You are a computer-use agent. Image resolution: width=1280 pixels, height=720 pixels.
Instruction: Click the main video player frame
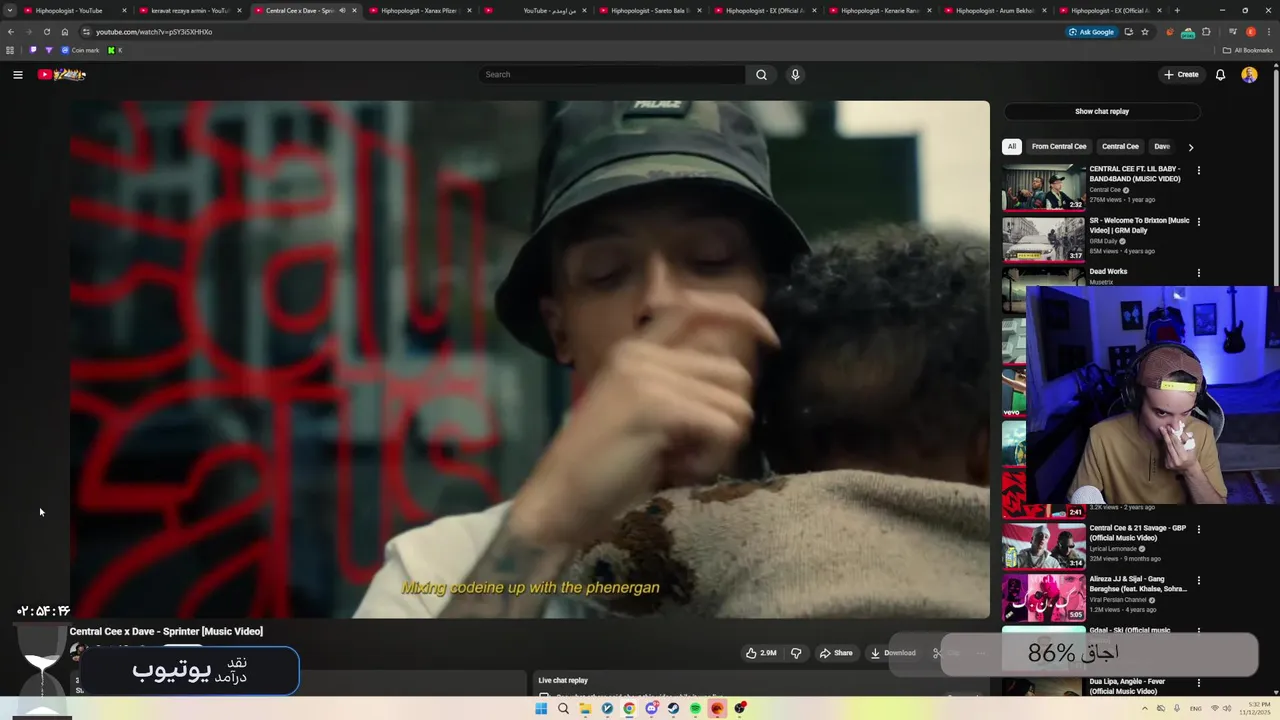tap(529, 359)
